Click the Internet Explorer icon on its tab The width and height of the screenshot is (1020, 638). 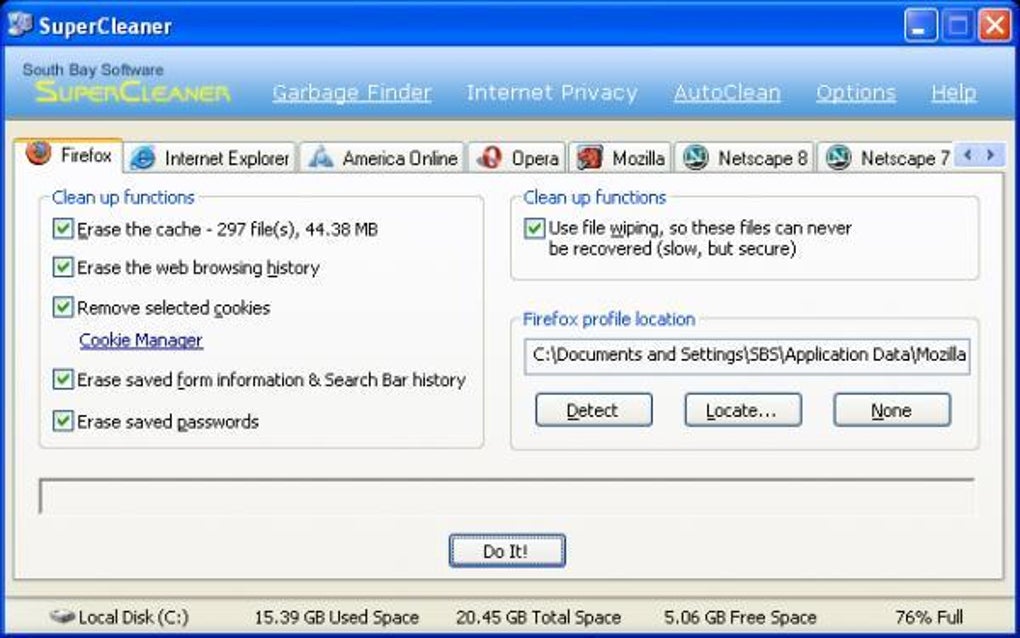coord(142,158)
